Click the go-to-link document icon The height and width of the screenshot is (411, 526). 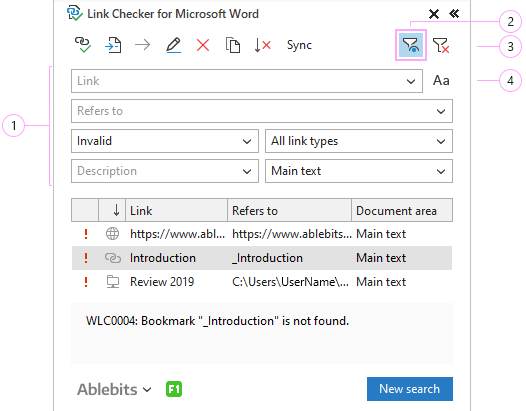pyautogui.click(x=113, y=45)
